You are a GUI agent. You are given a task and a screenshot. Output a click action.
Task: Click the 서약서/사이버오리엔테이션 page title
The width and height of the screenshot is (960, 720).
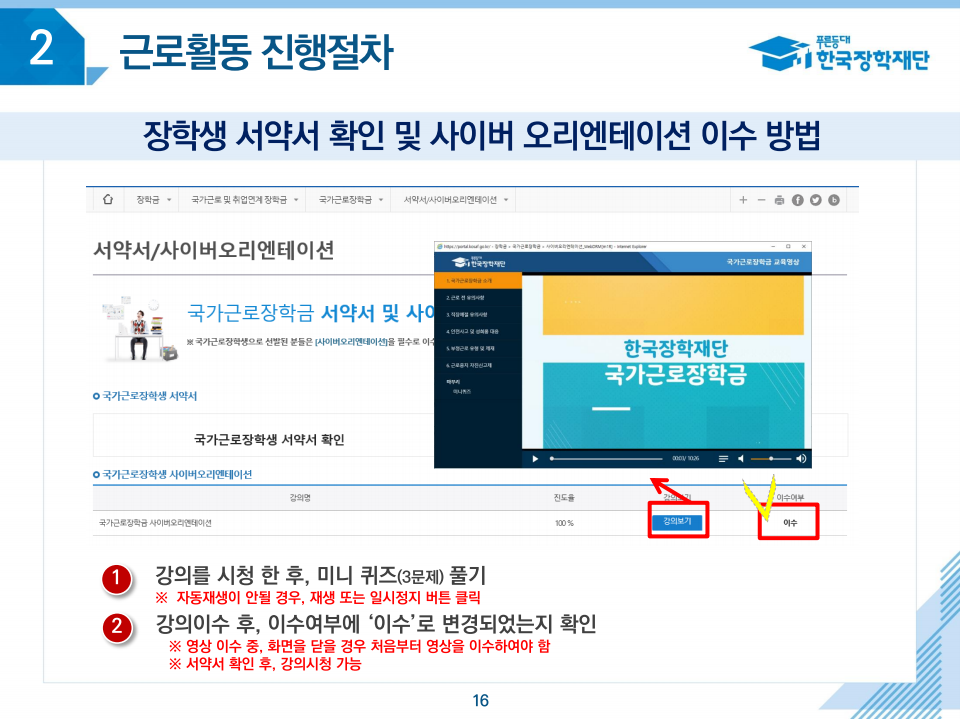pos(214,250)
